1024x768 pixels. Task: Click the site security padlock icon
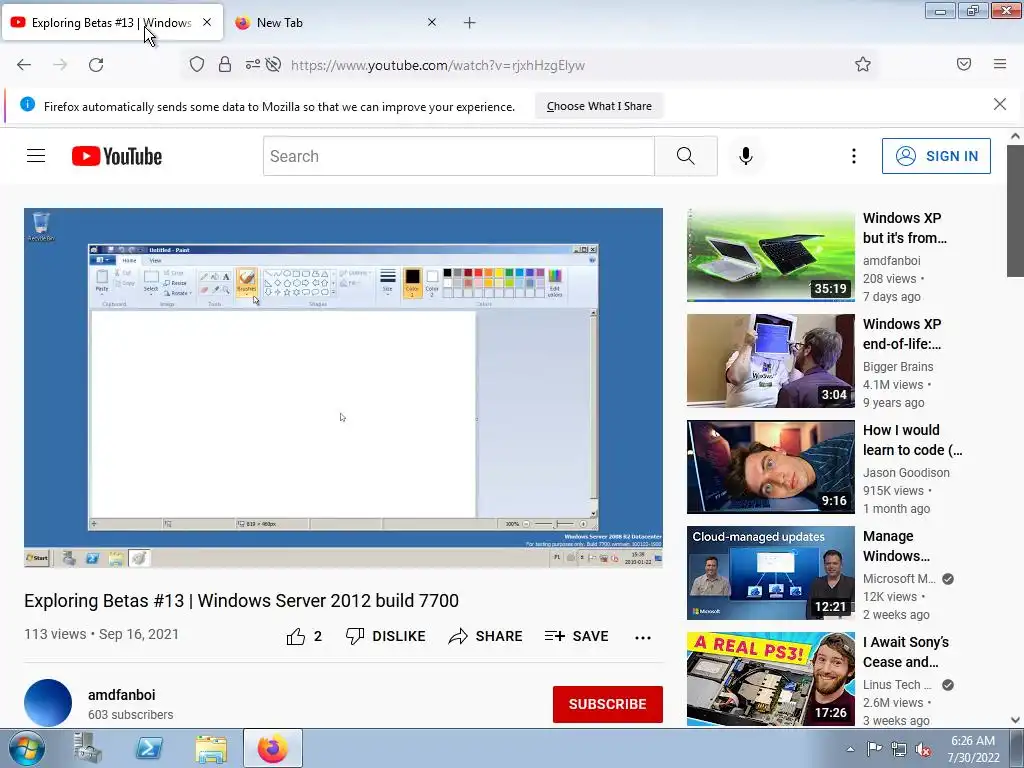pyautogui.click(x=225, y=64)
